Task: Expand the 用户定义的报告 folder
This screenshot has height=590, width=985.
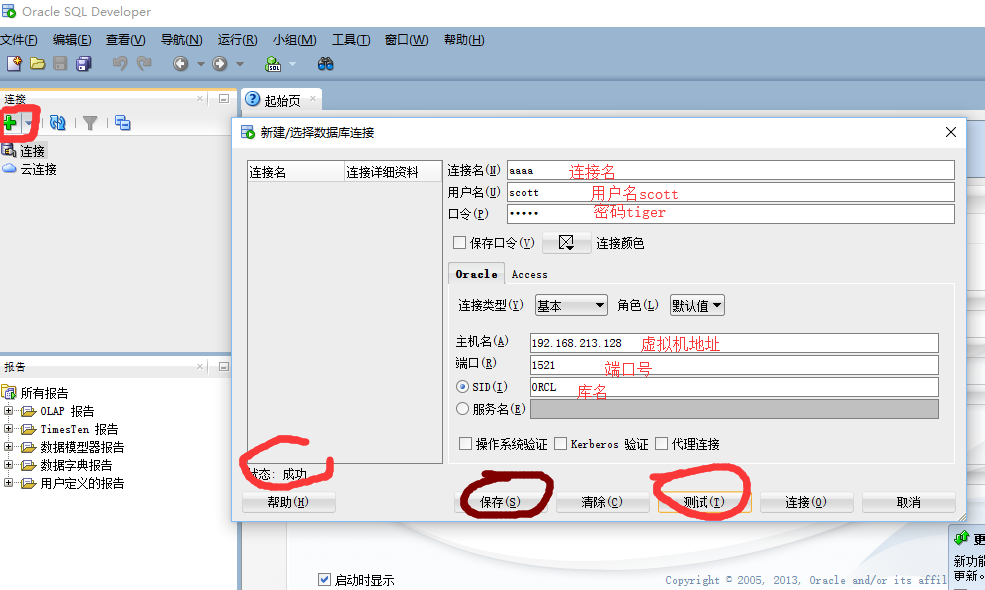Action: tap(8, 483)
